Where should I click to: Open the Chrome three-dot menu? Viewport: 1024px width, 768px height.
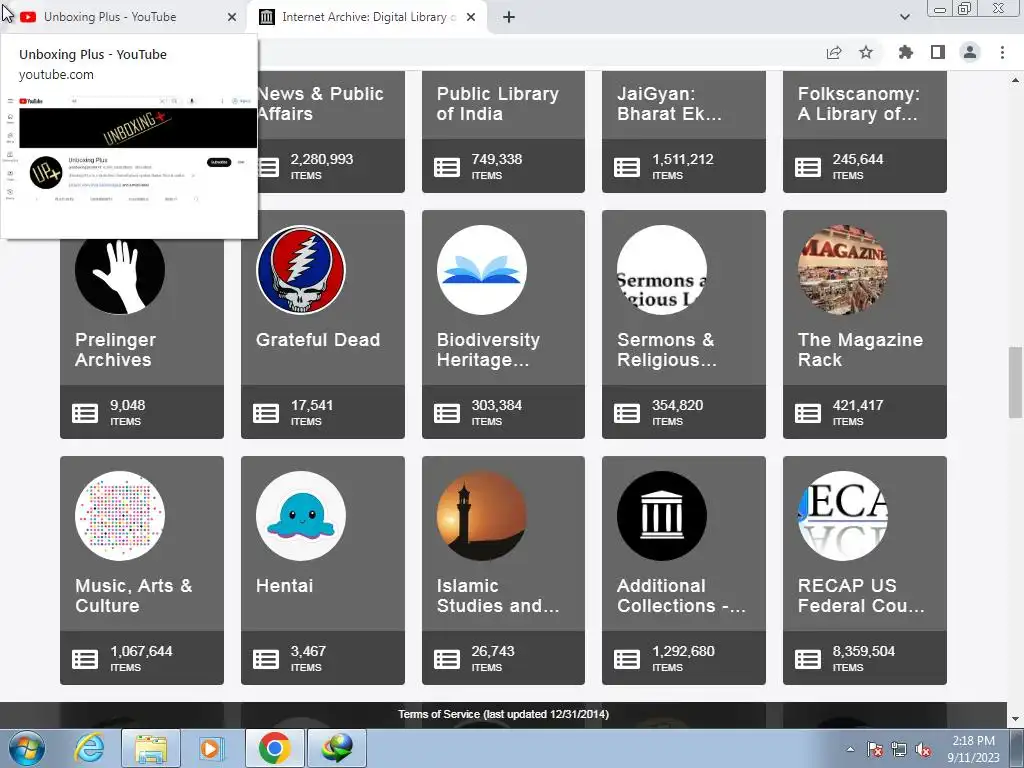click(1002, 52)
